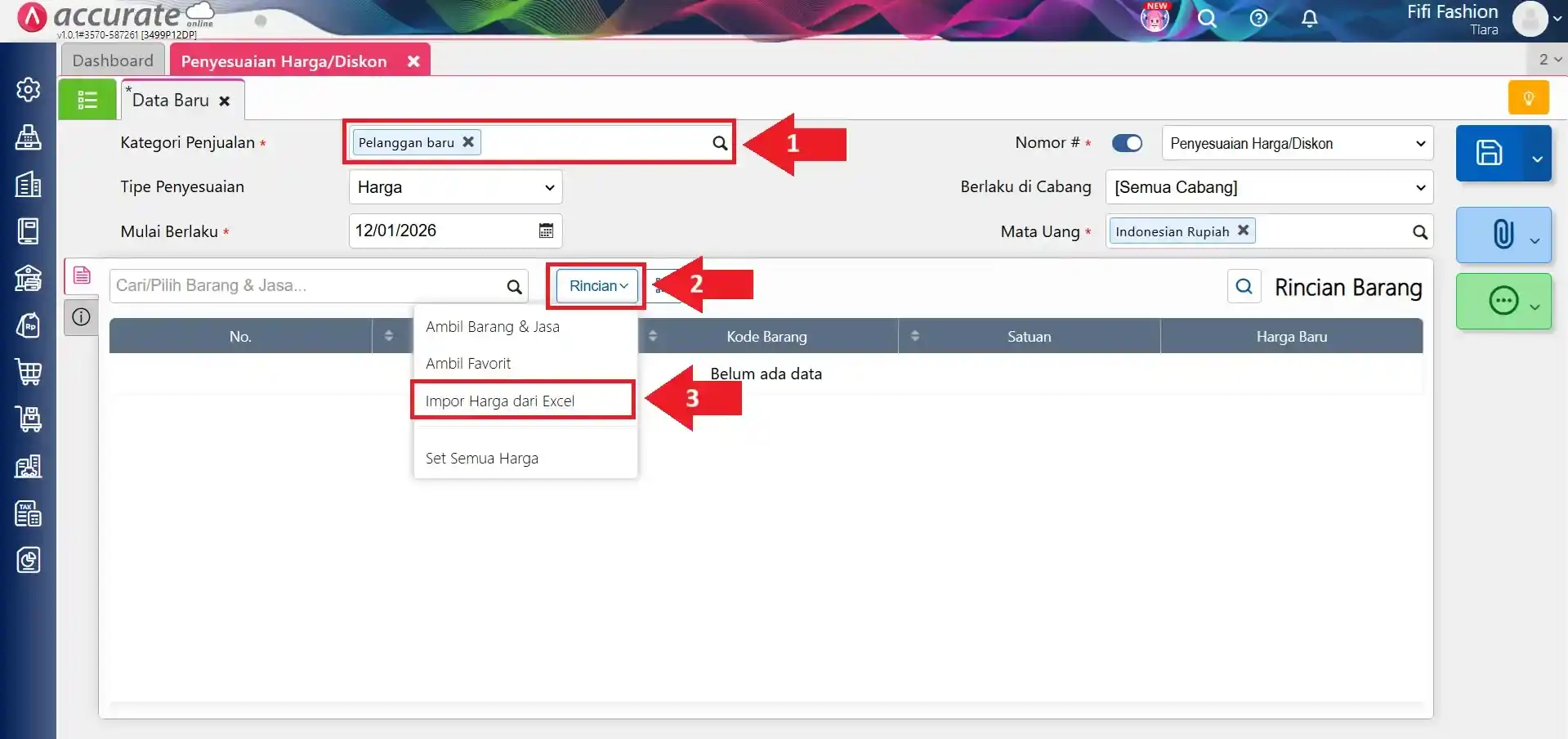Open the shopping cart sidebar icon
Viewport: 1568px width, 739px height.
click(29, 372)
